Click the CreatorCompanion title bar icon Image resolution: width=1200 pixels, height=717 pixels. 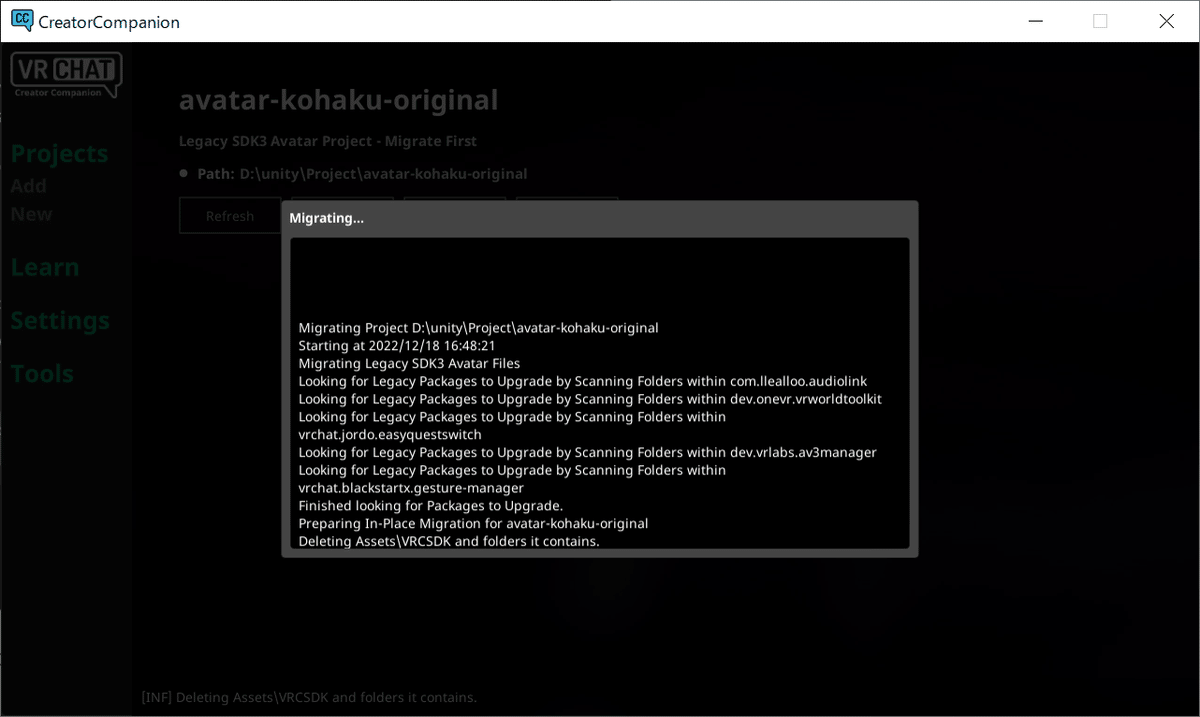coord(21,21)
